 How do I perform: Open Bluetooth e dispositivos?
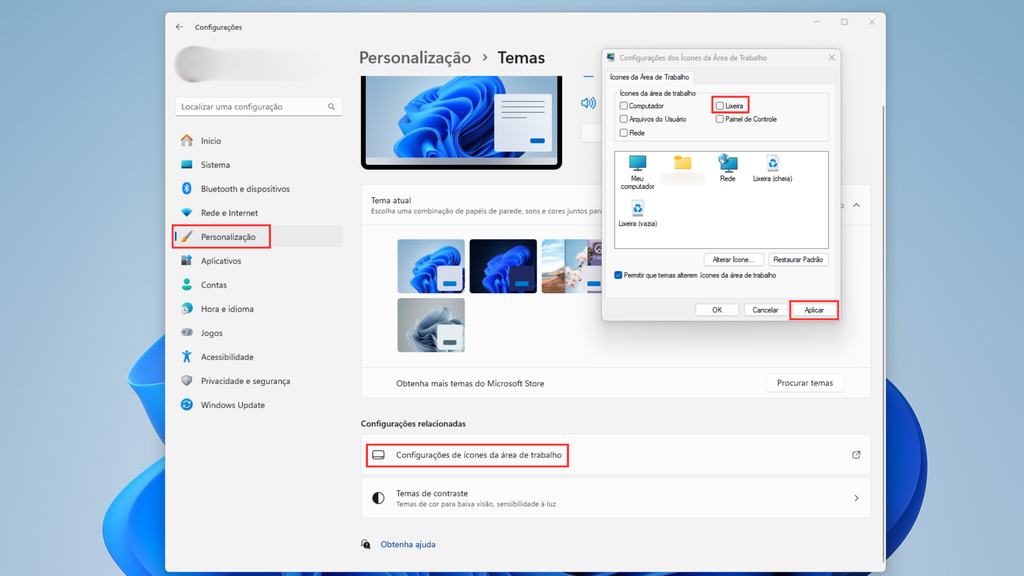[259, 189]
